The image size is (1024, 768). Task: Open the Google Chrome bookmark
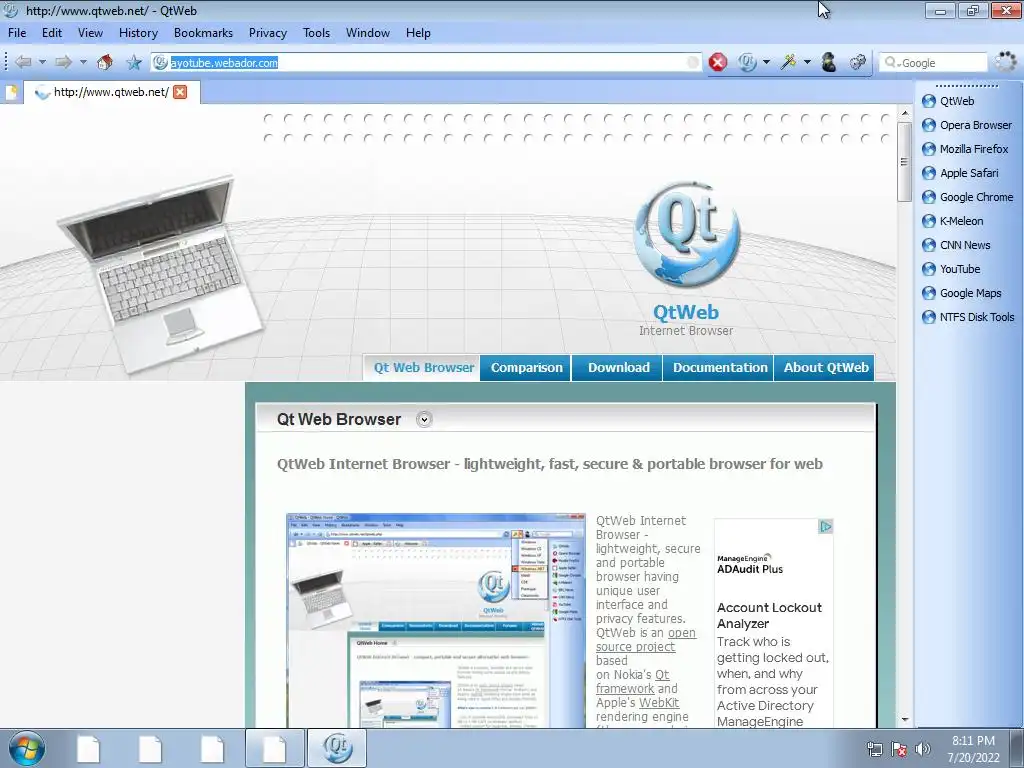[967, 197]
